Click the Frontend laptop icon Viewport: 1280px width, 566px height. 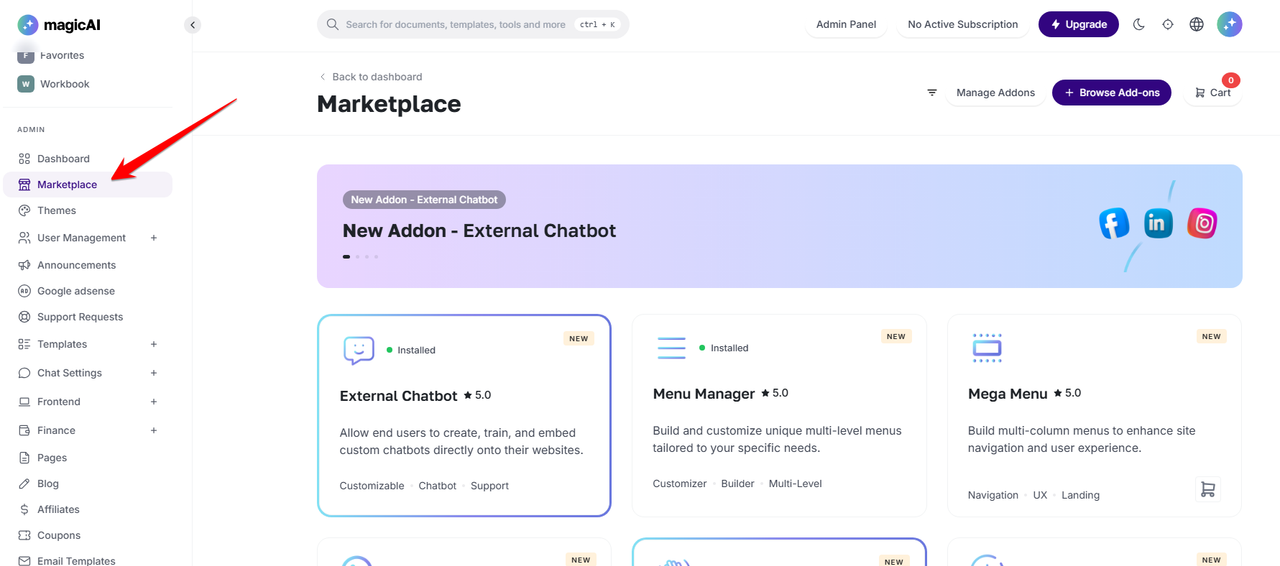coord(25,402)
